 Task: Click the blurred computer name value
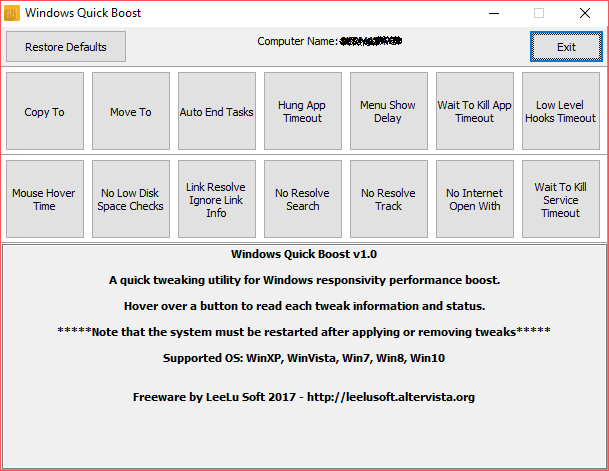pyautogui.click(x=371, y=42)
